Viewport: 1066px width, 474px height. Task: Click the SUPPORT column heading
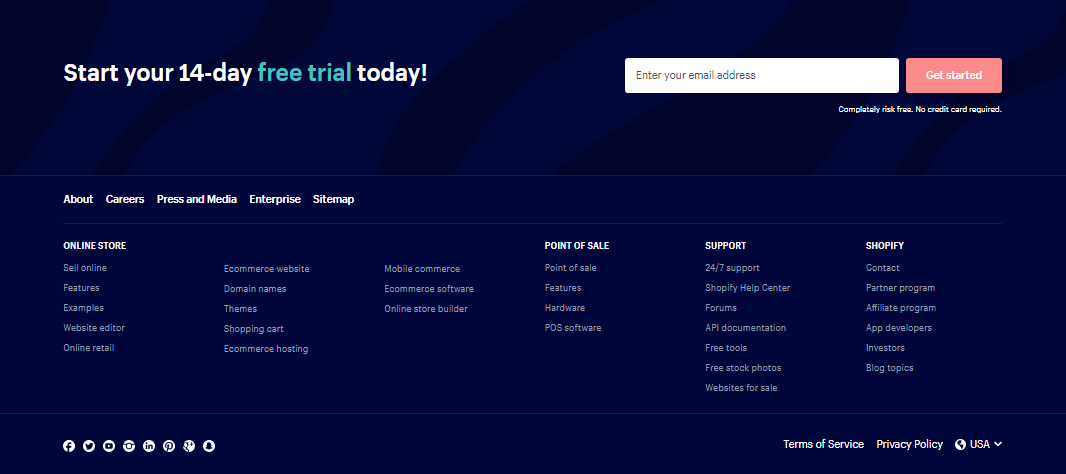click(725, 246)
